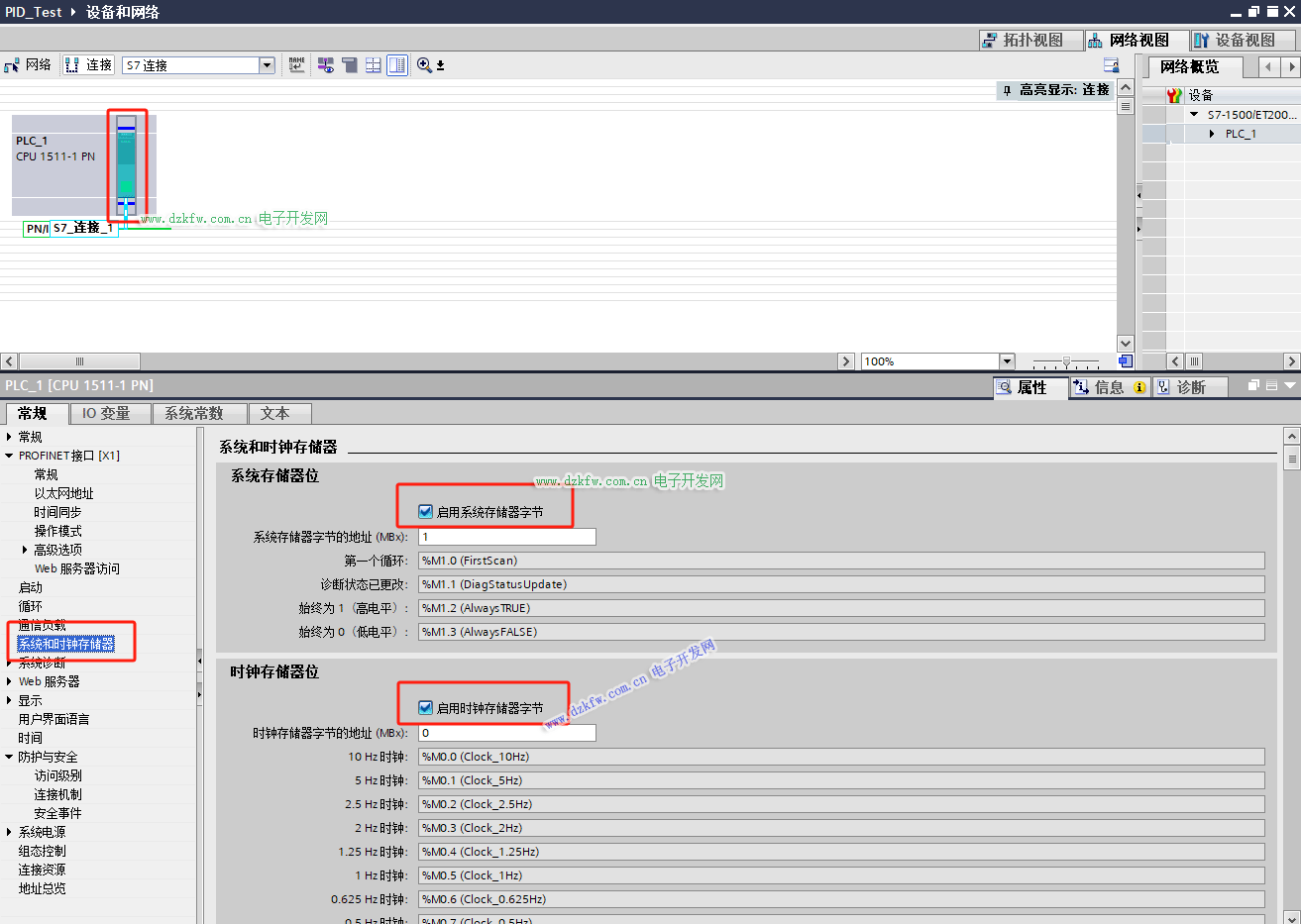The height and width of the screenshot is (924, 1301).
Task: Click the pin icon in 高亮显示 label
Action: coord(1008,90)
